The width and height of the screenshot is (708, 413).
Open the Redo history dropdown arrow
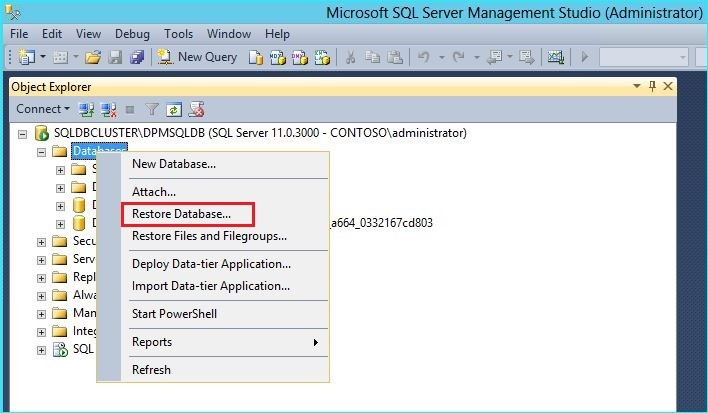[x=476, y=57]
